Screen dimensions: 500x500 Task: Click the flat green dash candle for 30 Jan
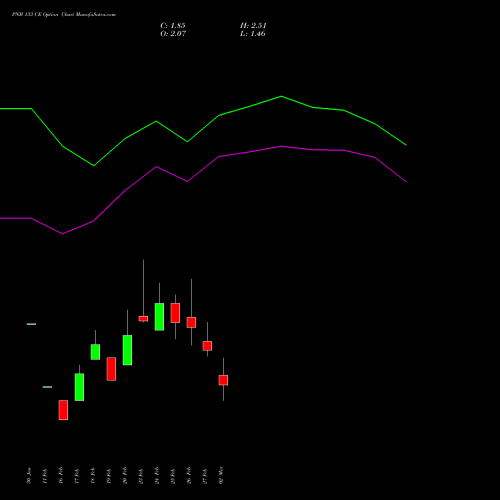[31, 324]
